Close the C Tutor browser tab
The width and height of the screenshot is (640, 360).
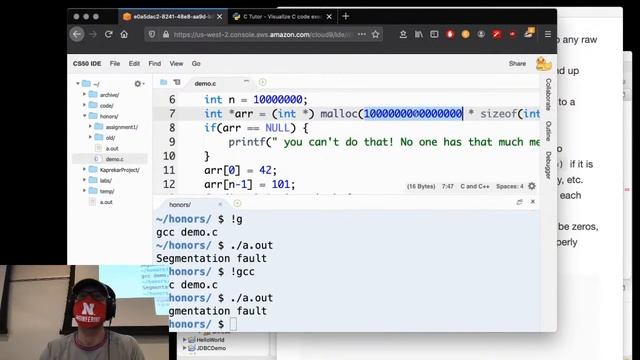click(329, 17)
